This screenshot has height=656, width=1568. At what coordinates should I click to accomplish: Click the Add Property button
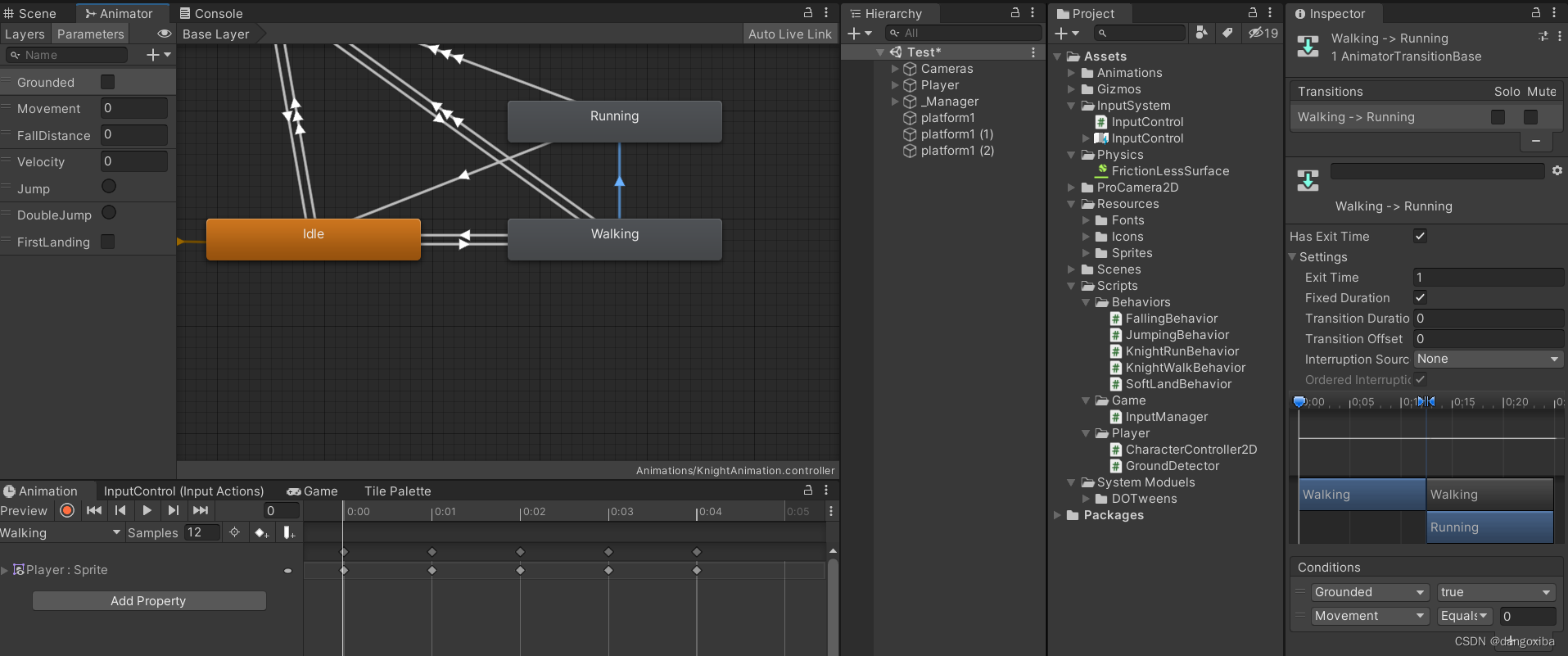[149, 601]
